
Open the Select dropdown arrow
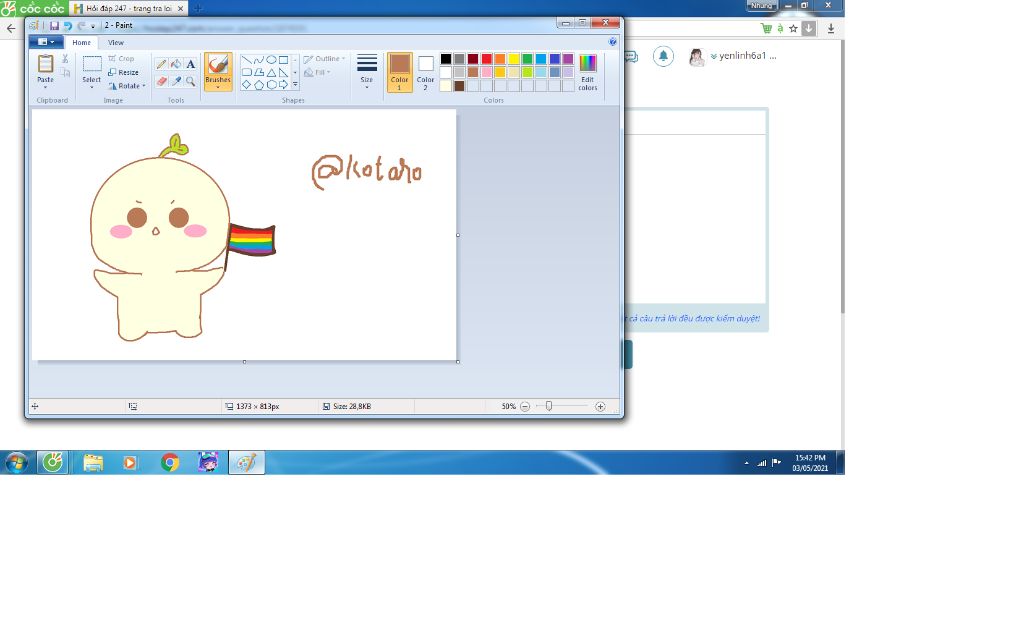coord(92,87)
